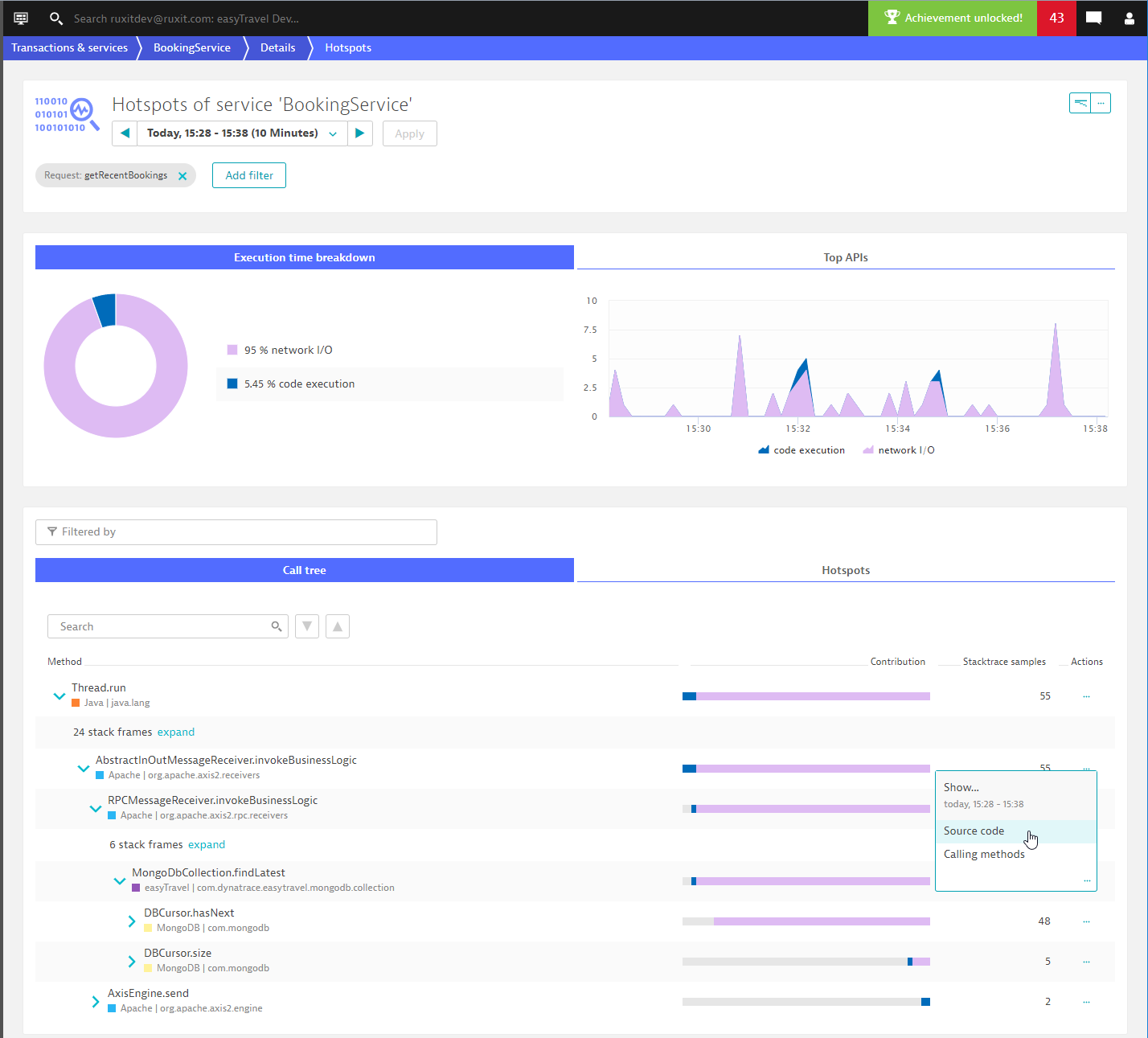Jump to previous search result up arrow
The image size is (1148, 1038).
click(x=338, y=626)
